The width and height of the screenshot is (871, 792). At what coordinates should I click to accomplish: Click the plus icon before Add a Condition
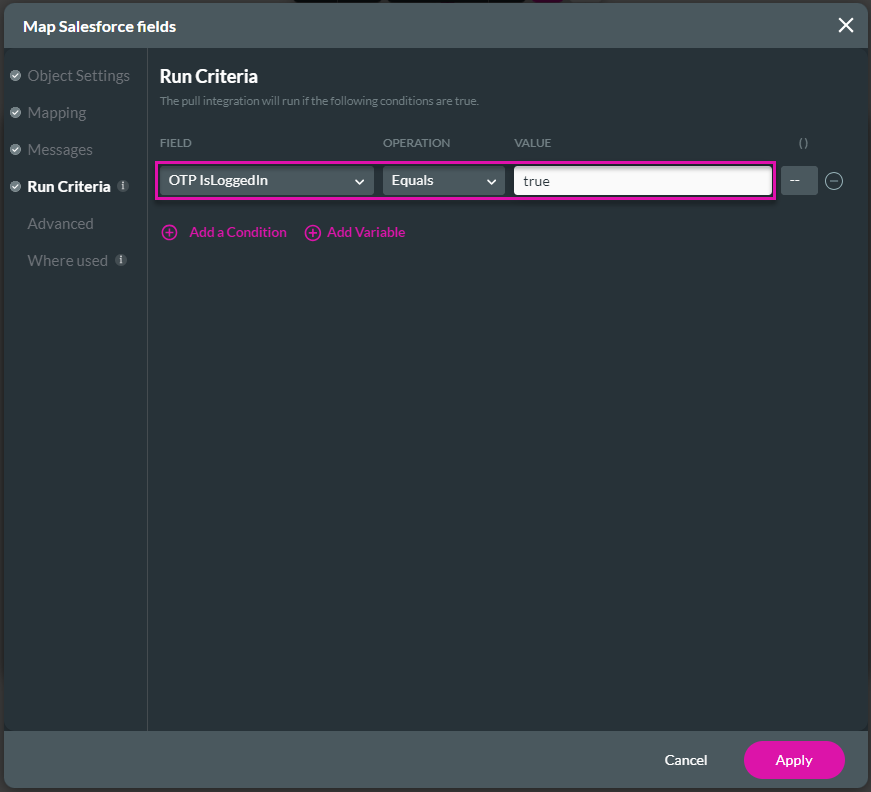[169, 232]
